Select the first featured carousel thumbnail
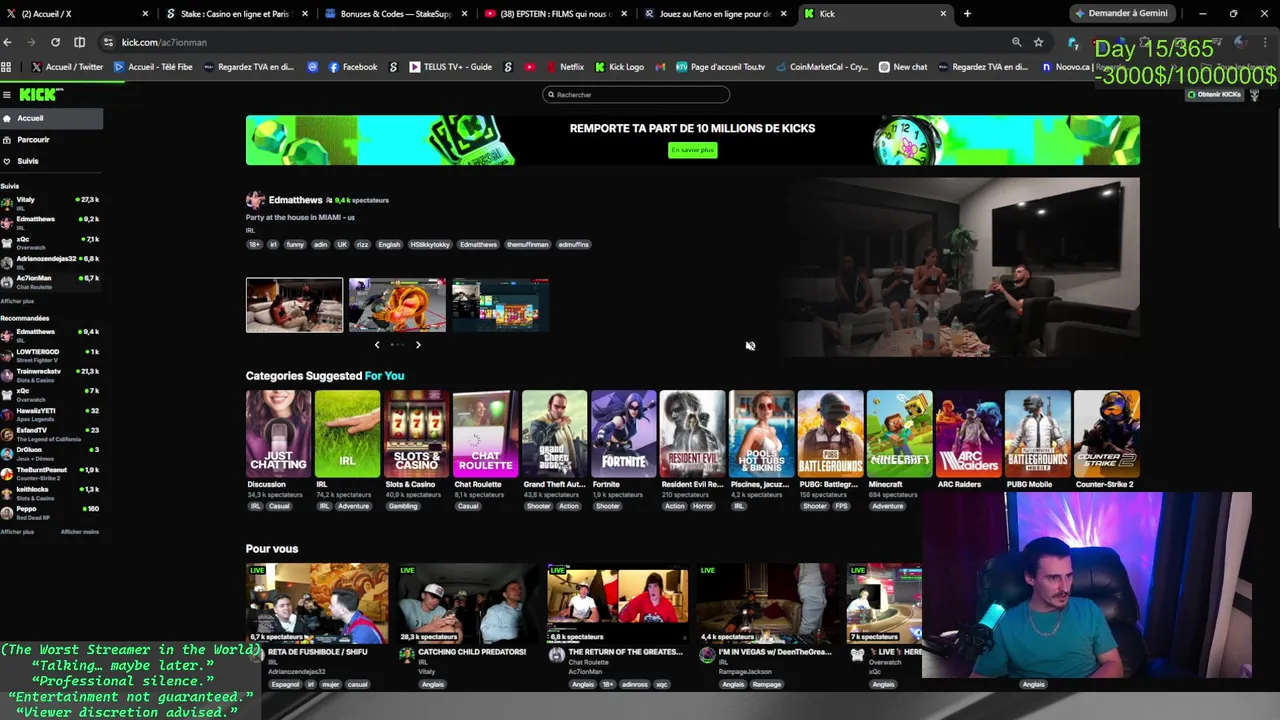Image resolution: width=1280 pixels, height=720 pixels. pyautogui.click(x=294, y=305)
